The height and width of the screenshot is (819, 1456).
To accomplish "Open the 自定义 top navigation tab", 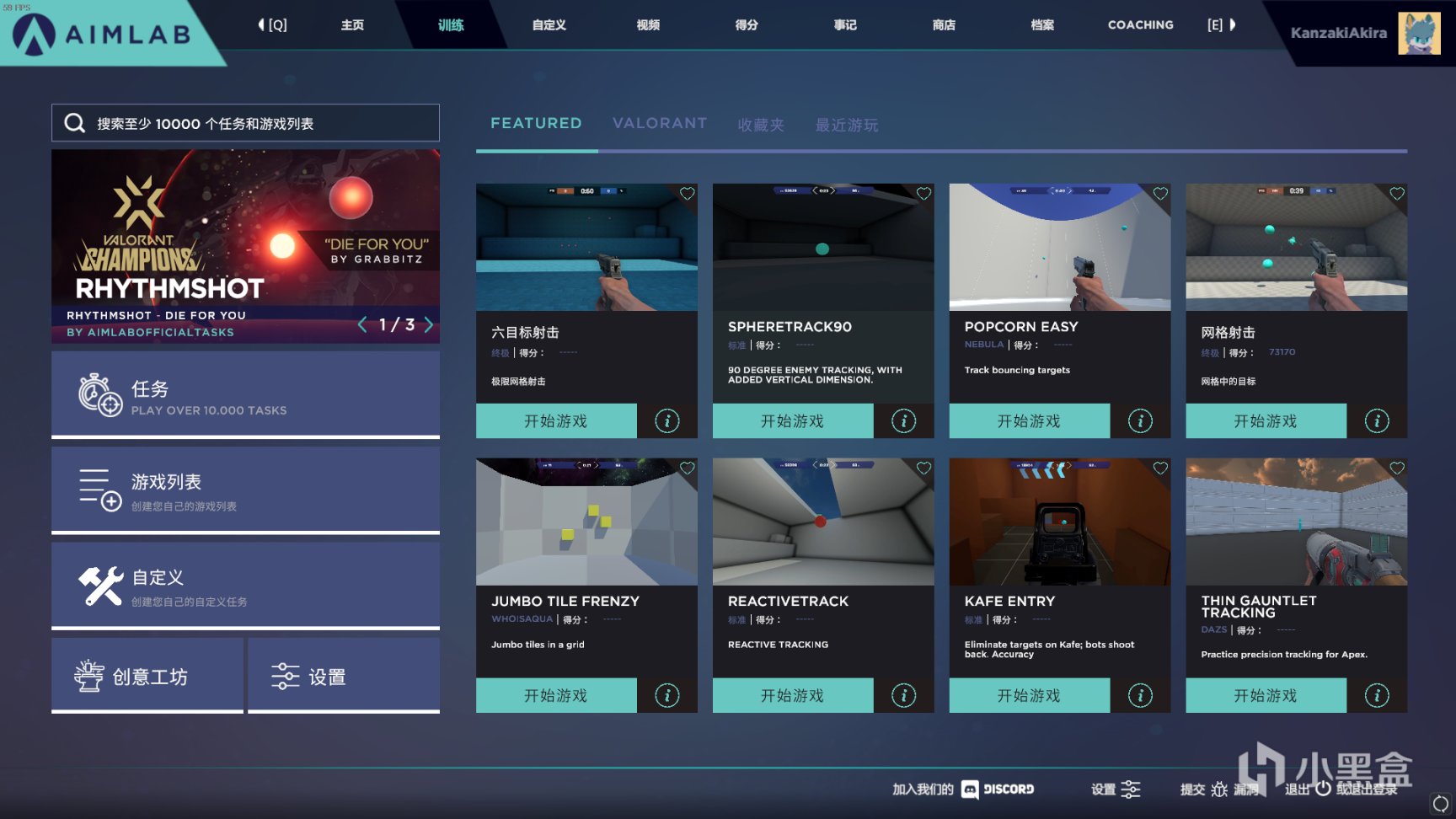I will [x=549, y=25].
